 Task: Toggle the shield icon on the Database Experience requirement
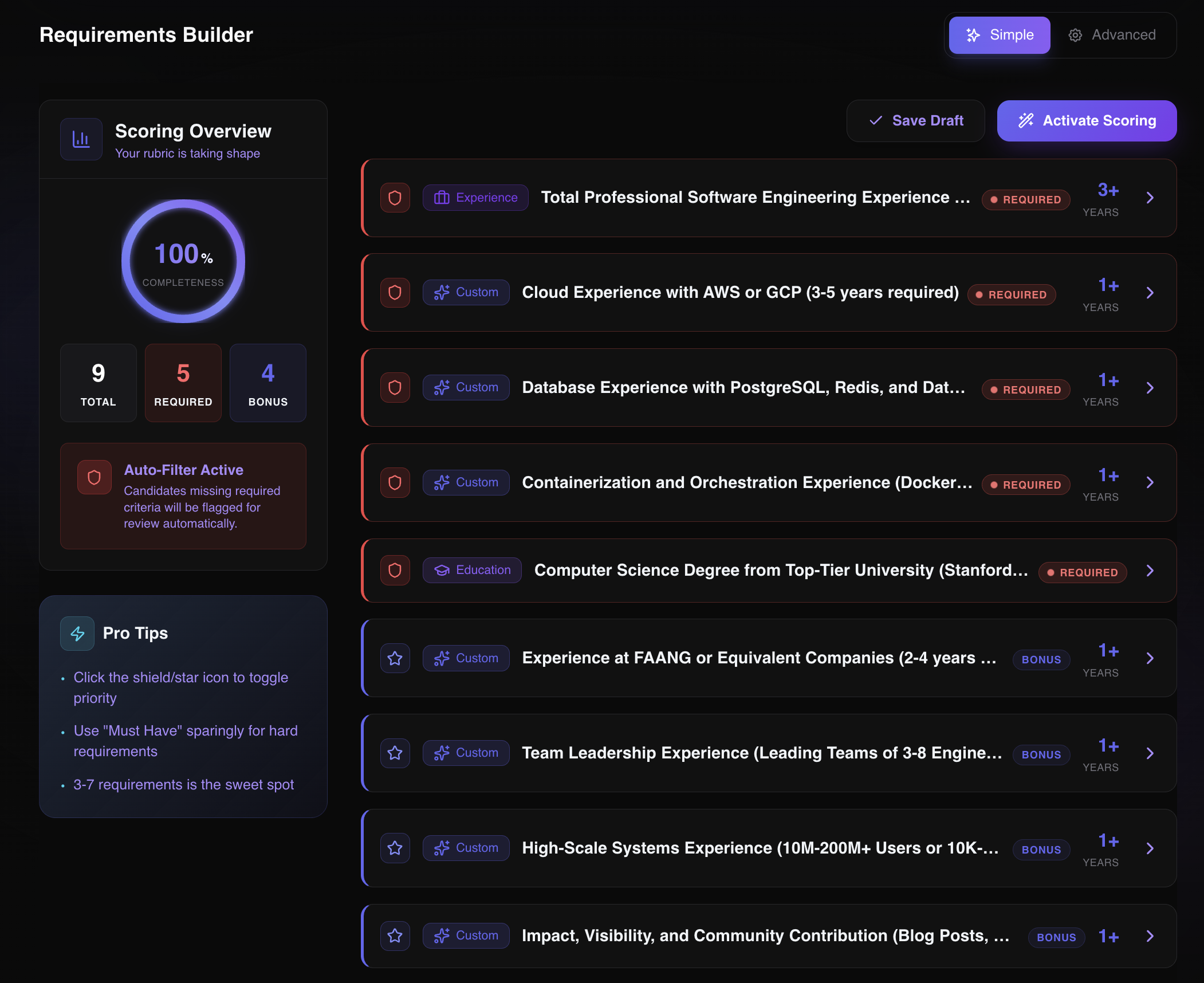395,388
